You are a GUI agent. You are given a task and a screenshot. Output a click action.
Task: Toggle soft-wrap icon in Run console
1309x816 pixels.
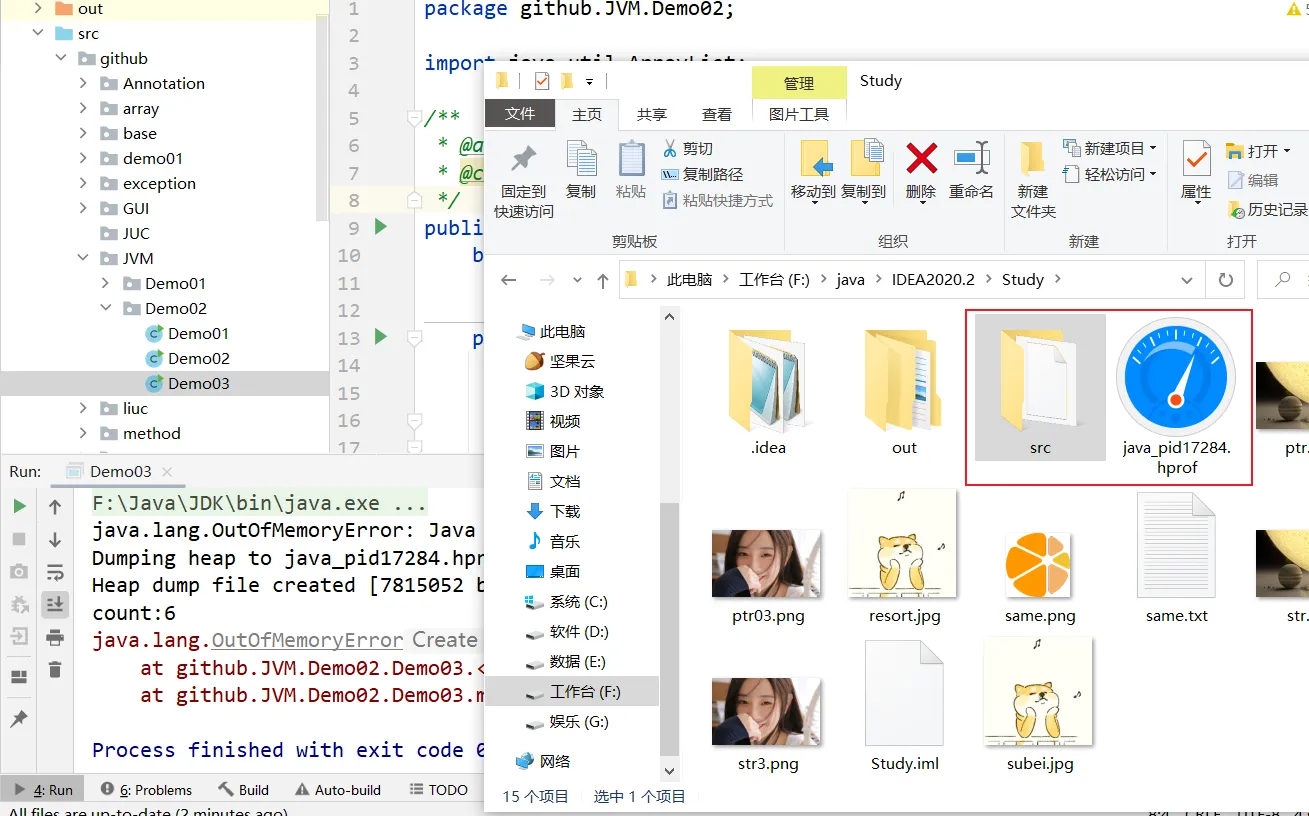pyautogui.click(x=55, y=573)
